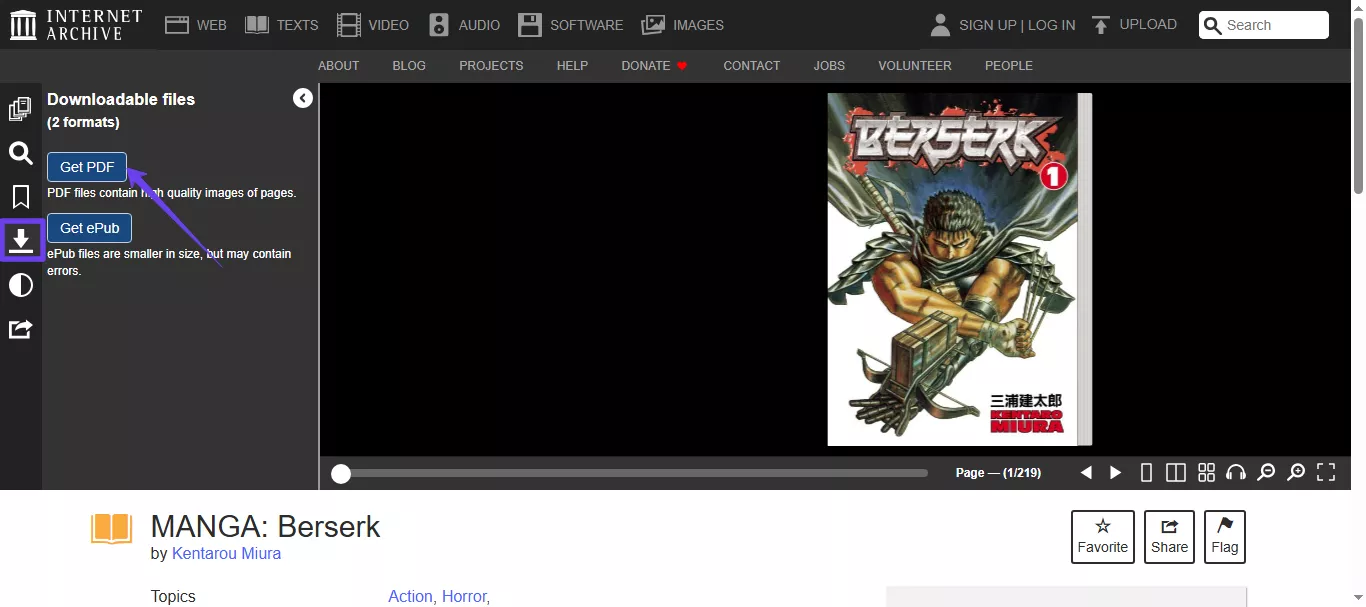
Task: Download the book with Get ePub
Action: point(89,228)
